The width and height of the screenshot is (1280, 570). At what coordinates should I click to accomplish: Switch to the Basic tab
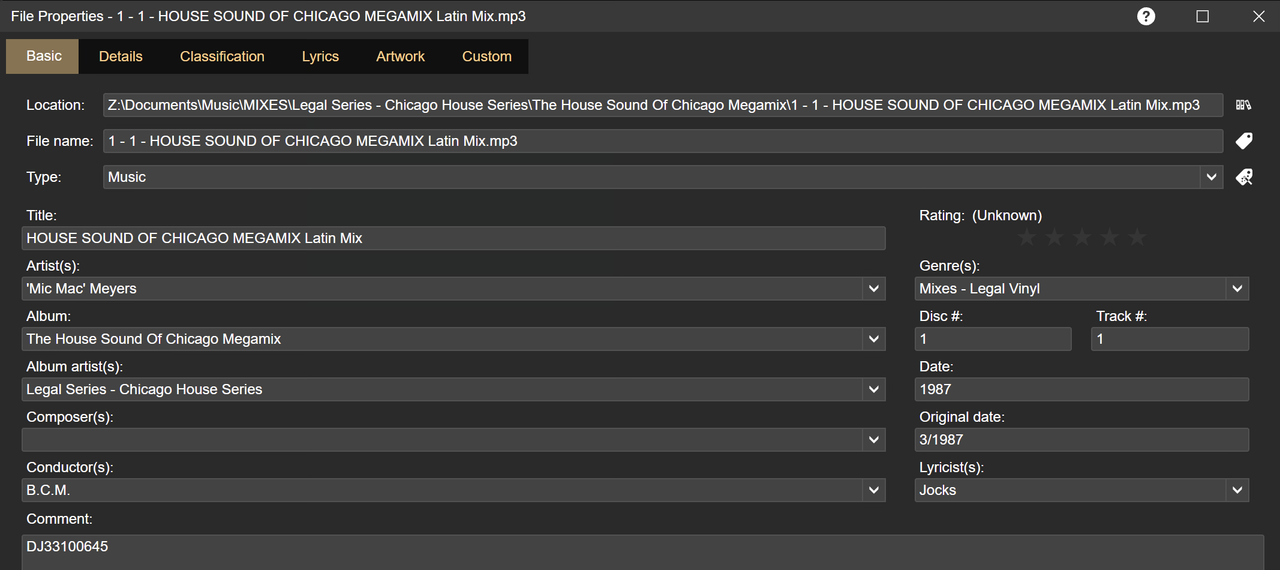(43, 56)
